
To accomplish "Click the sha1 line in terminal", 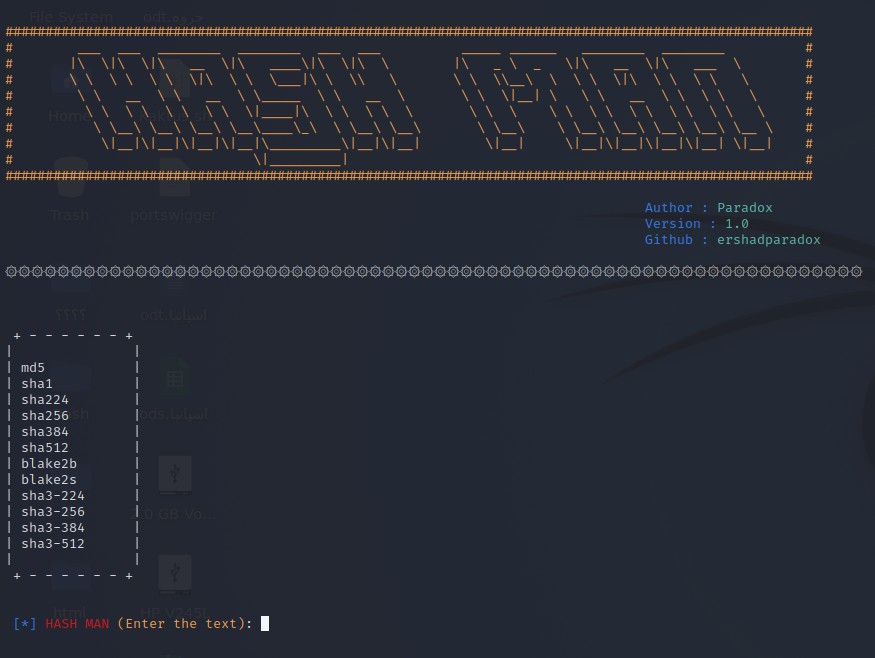I will 37,384.
